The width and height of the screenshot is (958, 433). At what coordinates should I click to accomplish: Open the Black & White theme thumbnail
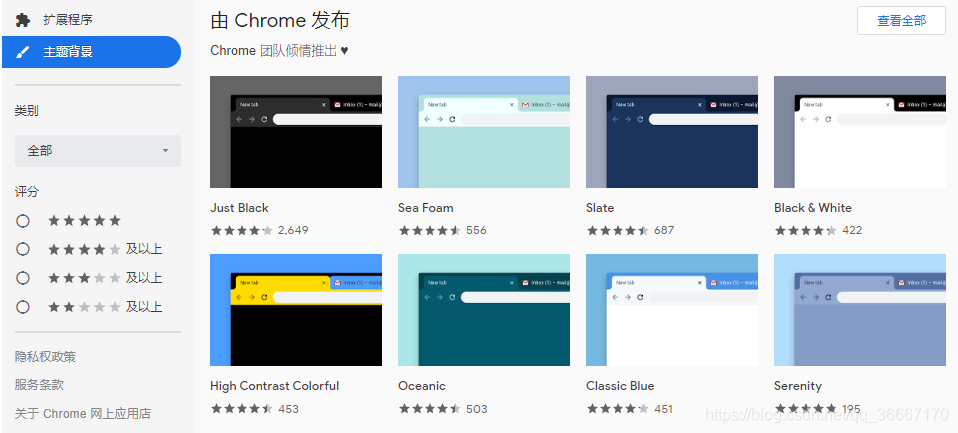(x=860, y=132)
